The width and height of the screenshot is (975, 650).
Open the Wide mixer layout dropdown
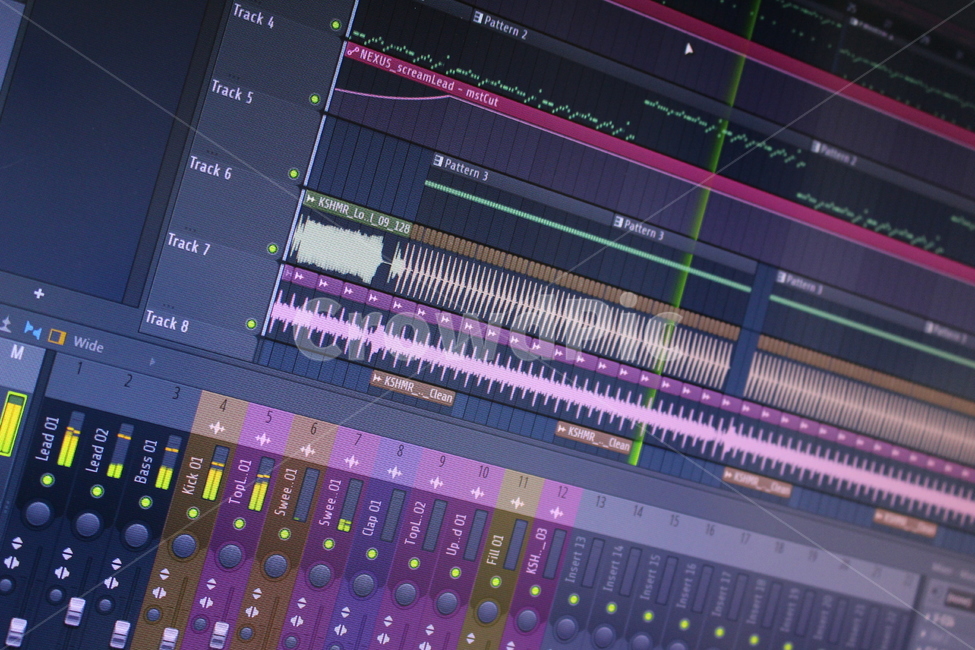(x=88, y=344)
